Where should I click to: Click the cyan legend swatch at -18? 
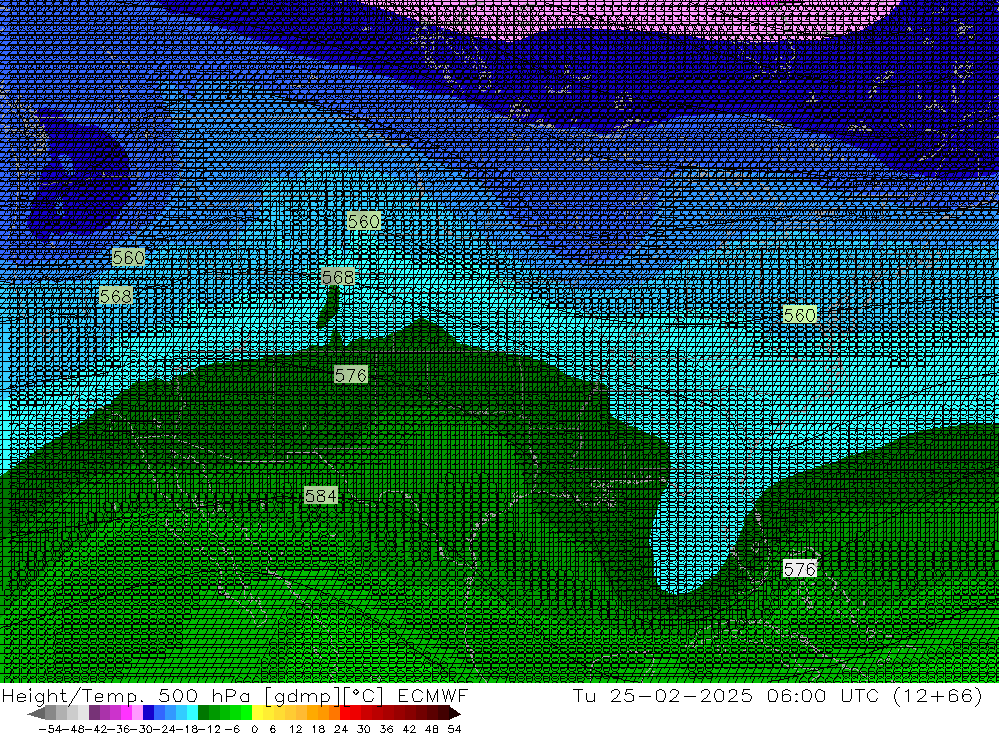(x=192, y=713)
